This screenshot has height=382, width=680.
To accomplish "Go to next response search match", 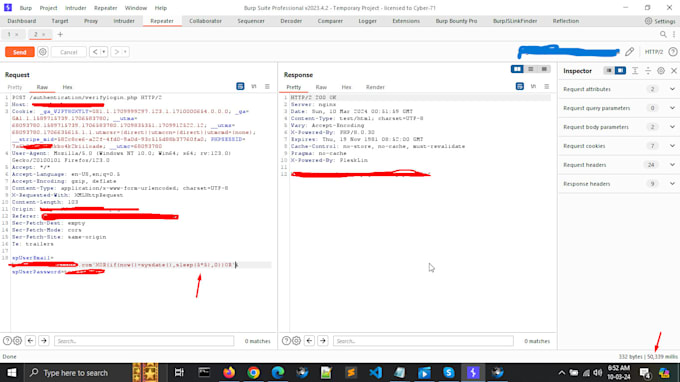I will (x=323, y=341).
